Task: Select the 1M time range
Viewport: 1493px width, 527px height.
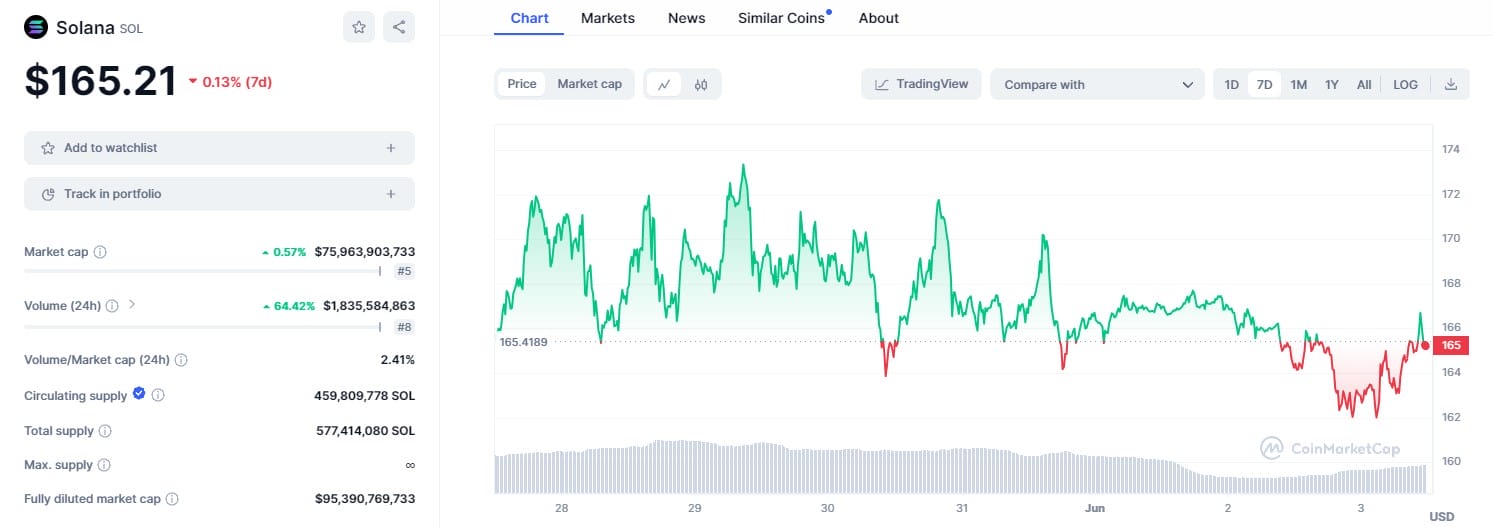Action: pyautogui.click(x=1298, y=85)
